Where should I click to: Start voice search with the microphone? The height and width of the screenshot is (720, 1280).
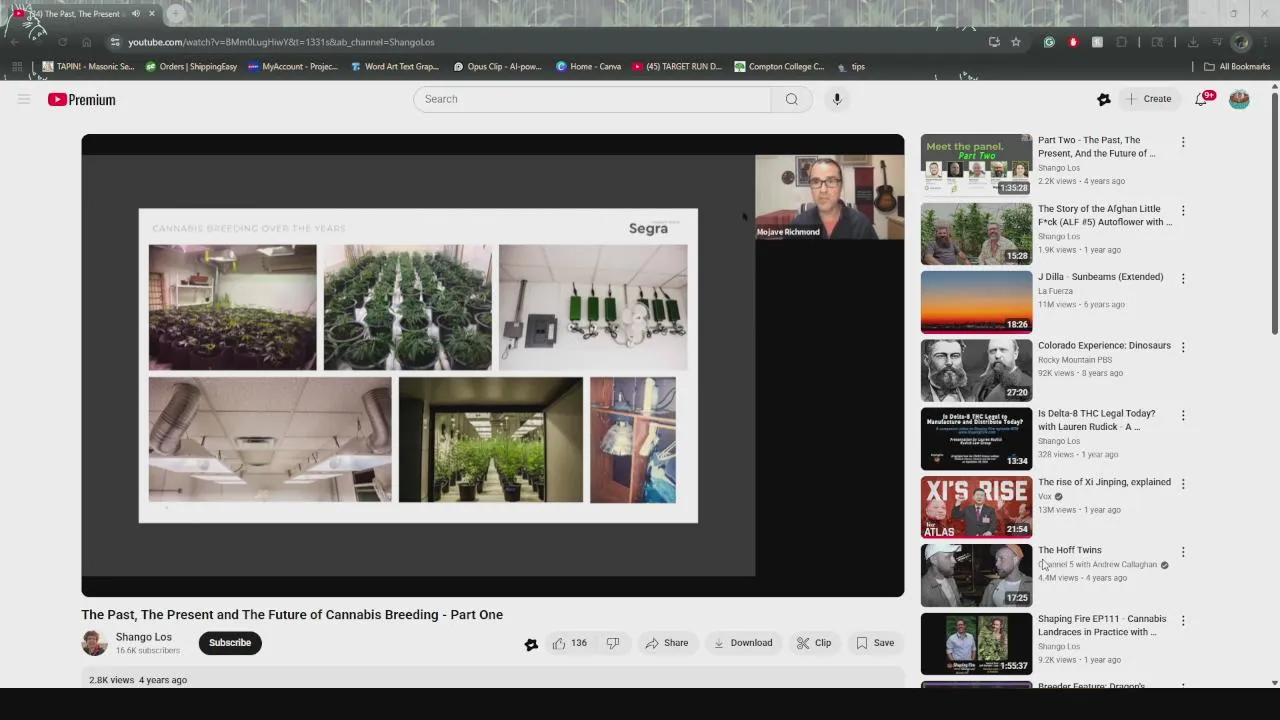[x=837, y=99]
